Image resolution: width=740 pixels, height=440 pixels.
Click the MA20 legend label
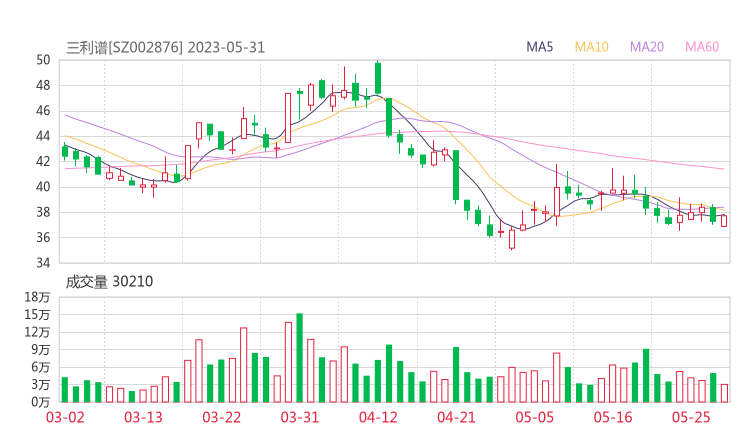click(647, 47)
